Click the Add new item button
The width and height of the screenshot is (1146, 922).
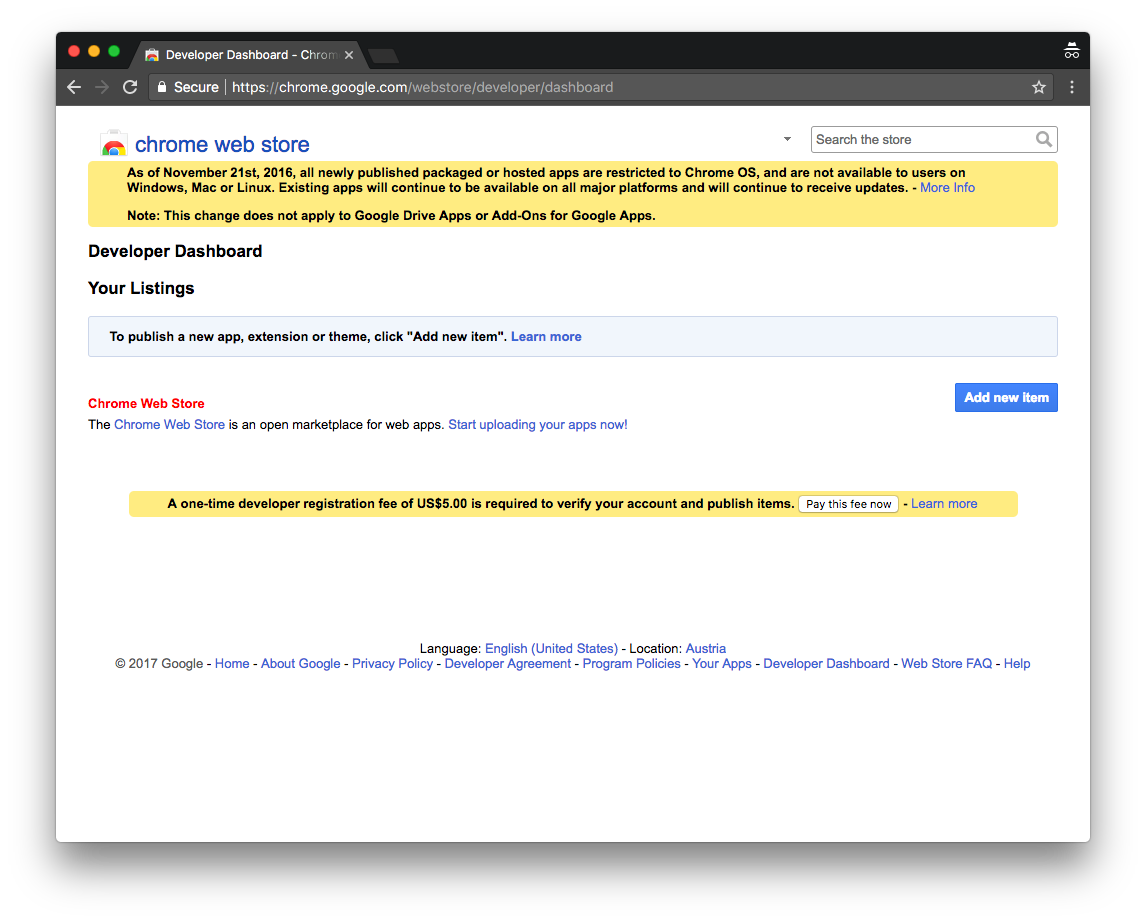pos(1006,397)
